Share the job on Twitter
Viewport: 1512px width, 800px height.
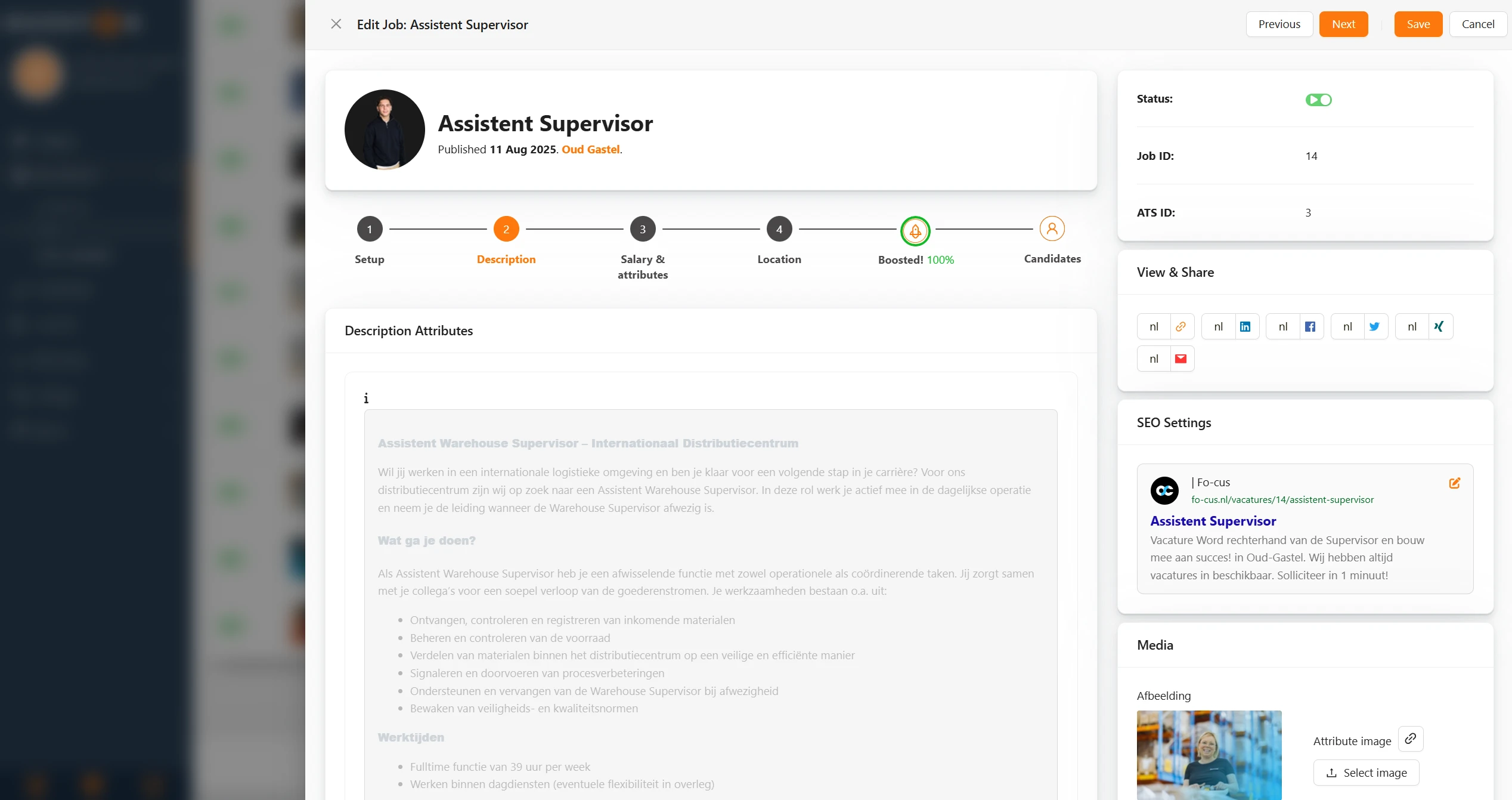pyautogui.click(x=1374, y=326)
